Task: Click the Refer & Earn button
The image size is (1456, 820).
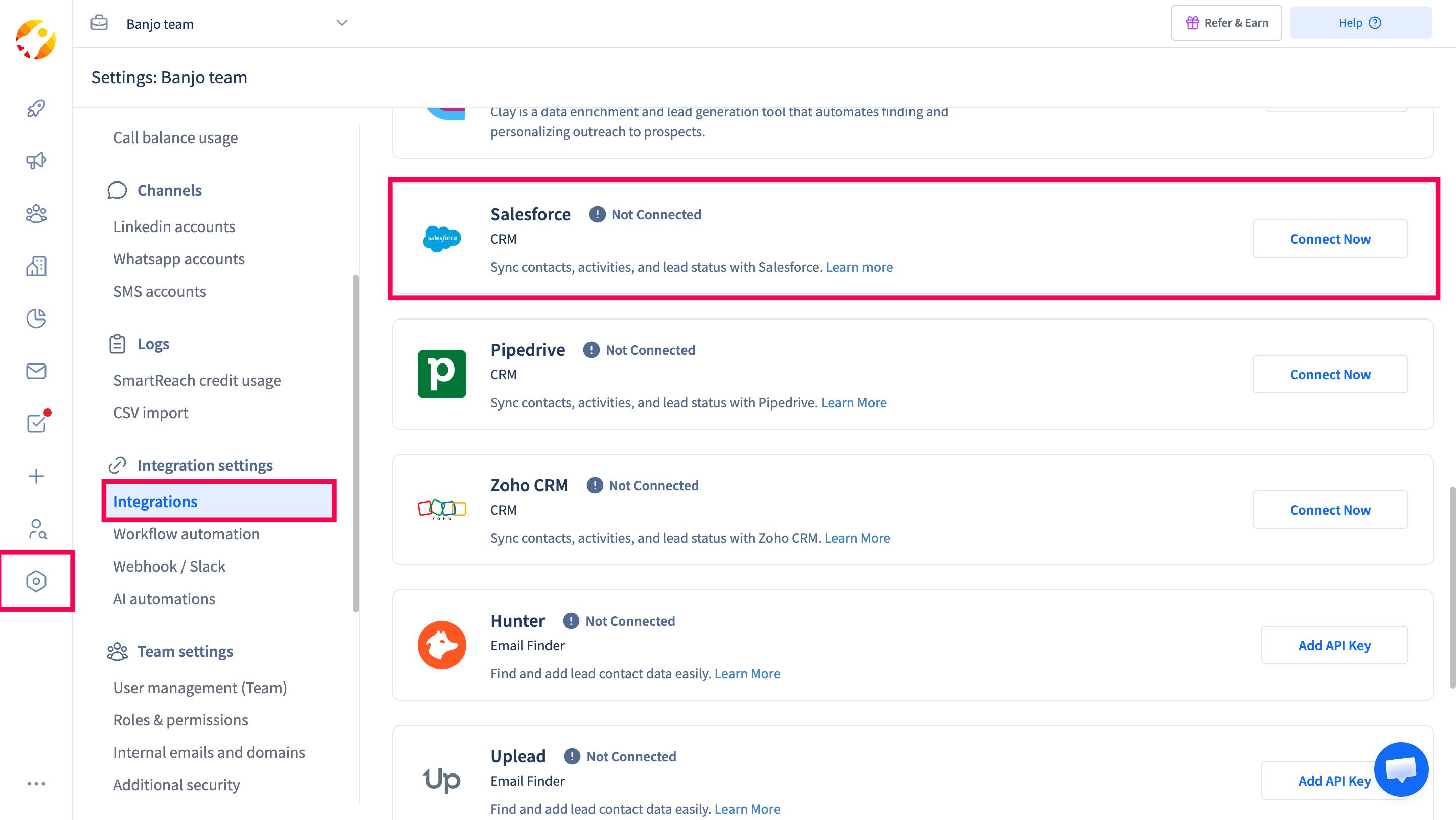Action: [1226, 23]
